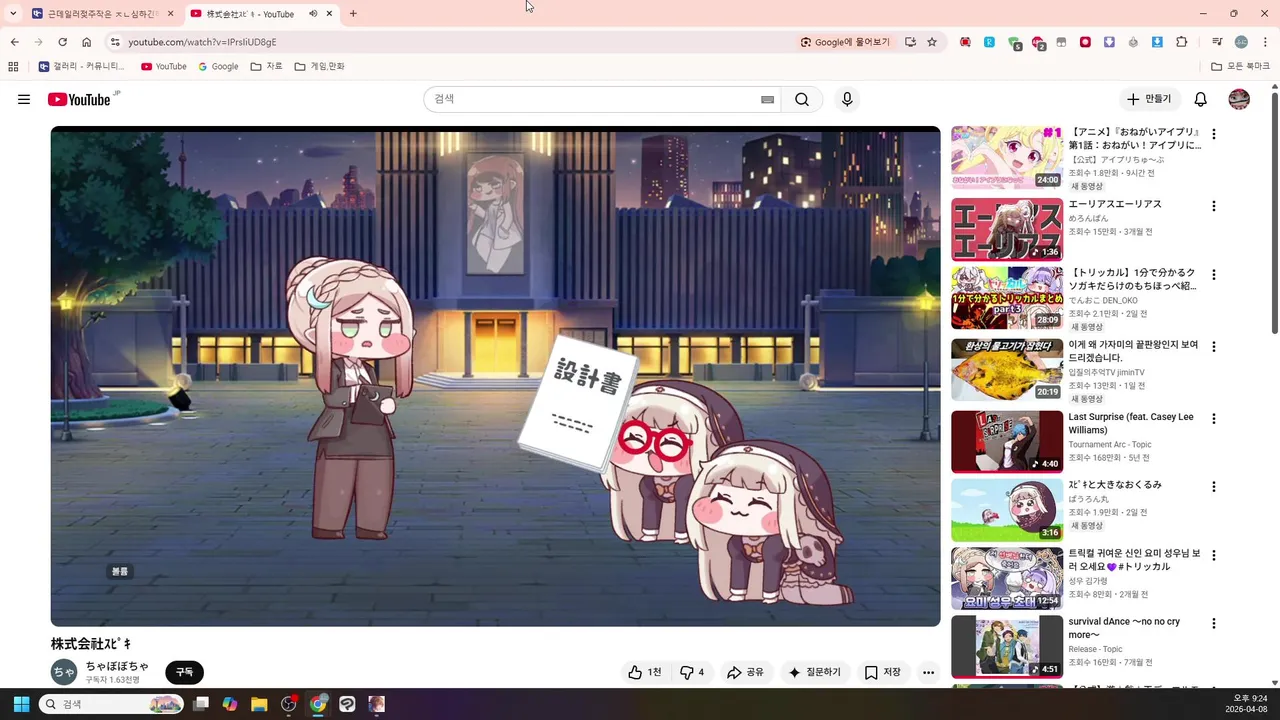Click the address bar URL
1280x720 pixels.
pyautogui.click(x=202, y=42)
